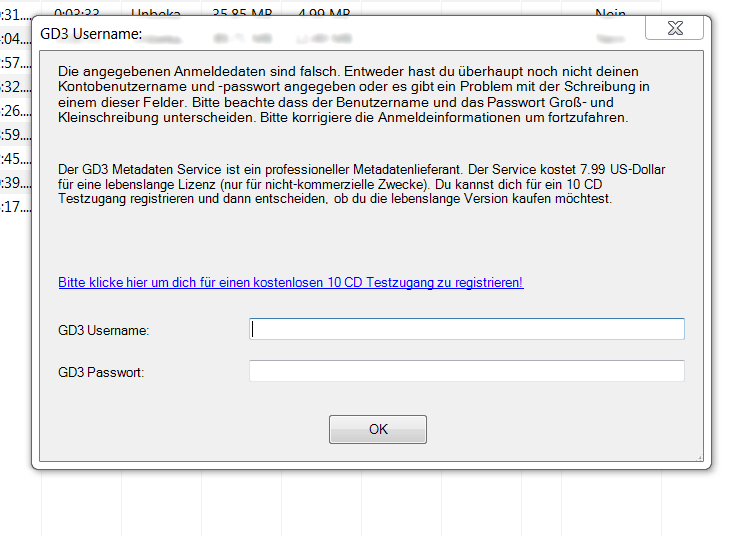Select the background row starting with :32
This screenshot has width=756, height=536.
click(16, 87)
